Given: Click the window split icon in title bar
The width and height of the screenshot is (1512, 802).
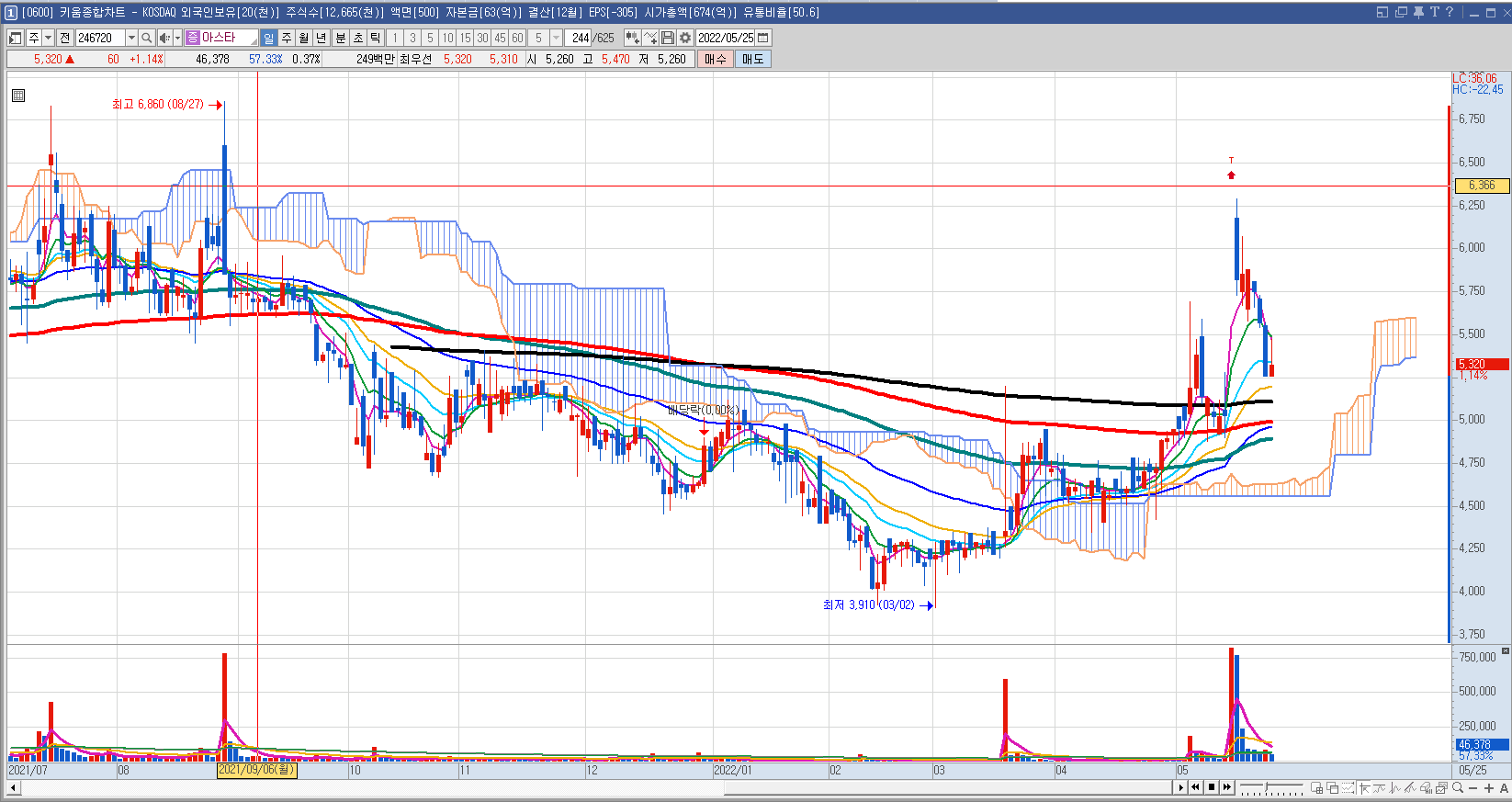Looking at the screenshot, I should coord(1382,12).
